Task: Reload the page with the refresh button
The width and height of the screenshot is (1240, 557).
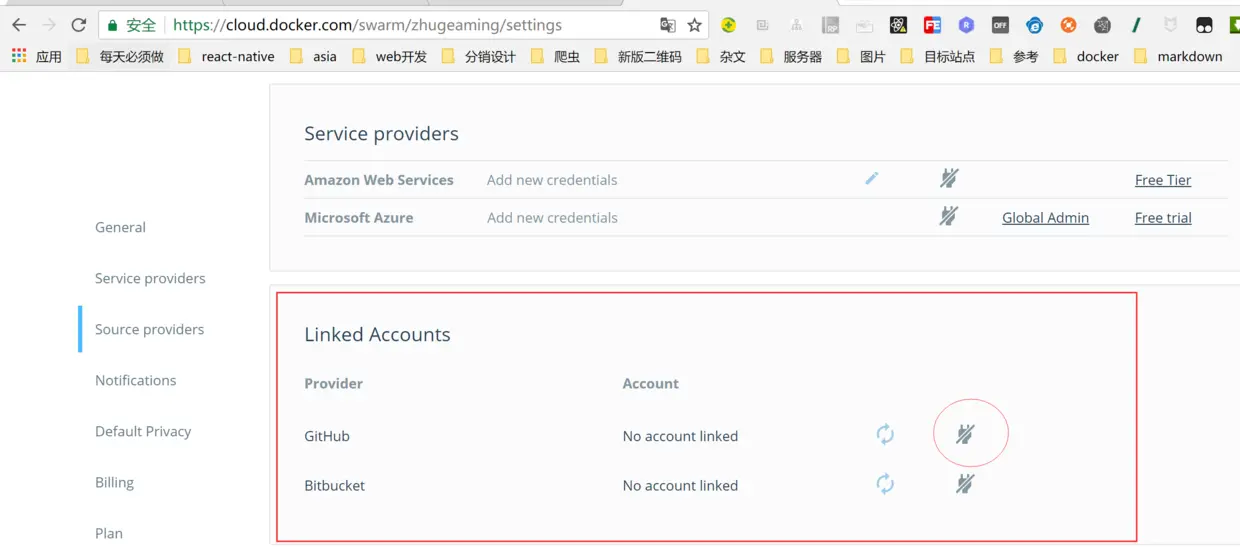Action: point(78,25)
